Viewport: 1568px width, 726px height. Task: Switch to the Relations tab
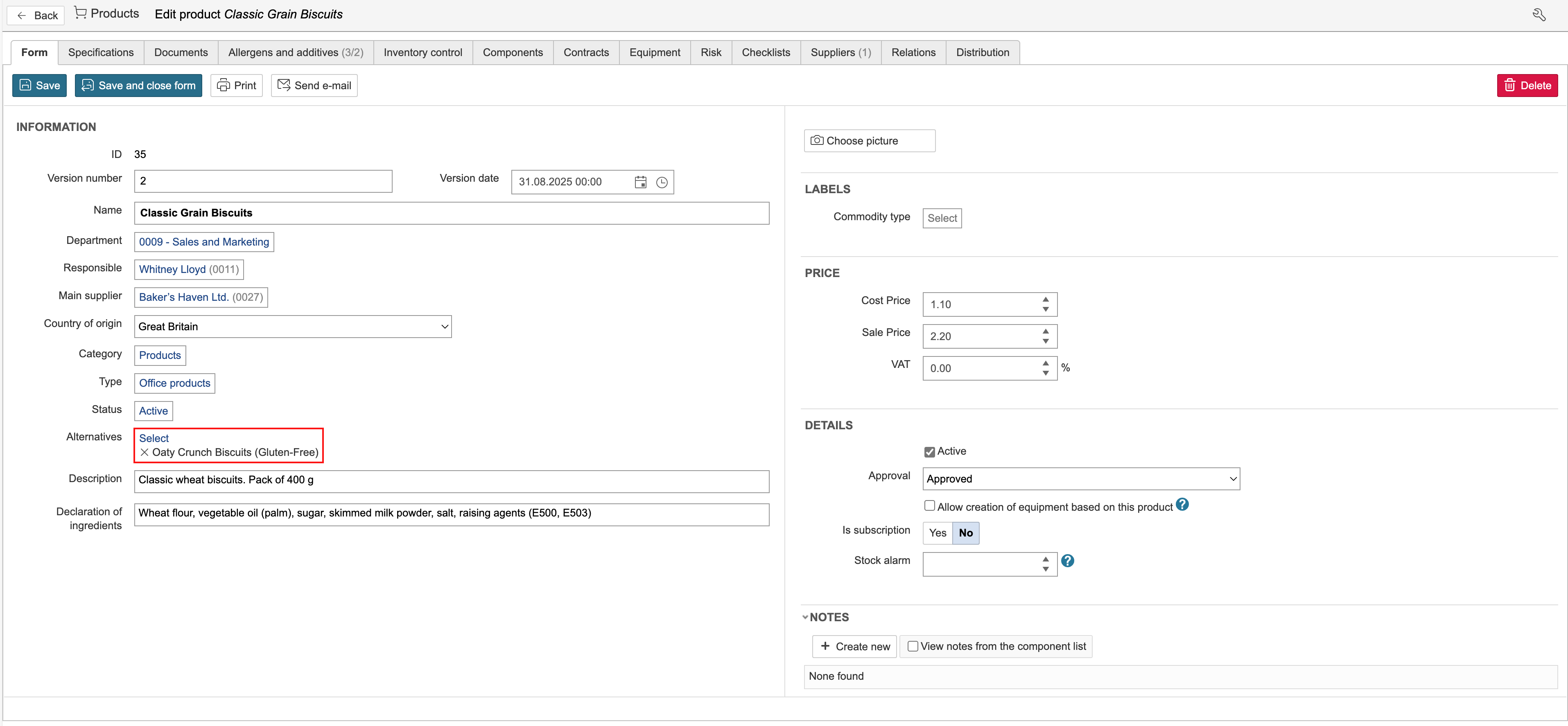point(913,52)
